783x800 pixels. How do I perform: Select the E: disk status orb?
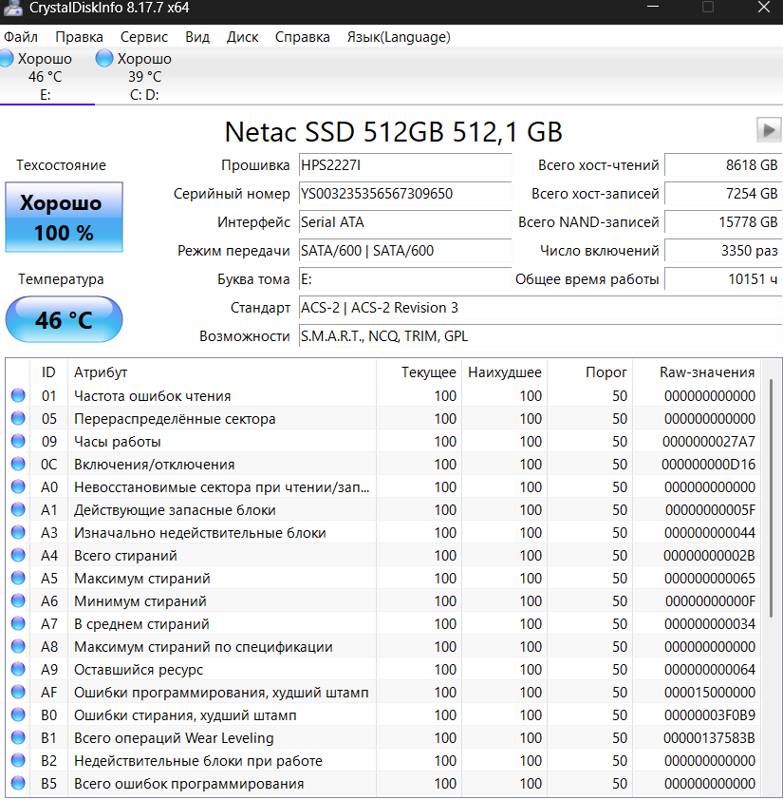(x=6, y=59)
